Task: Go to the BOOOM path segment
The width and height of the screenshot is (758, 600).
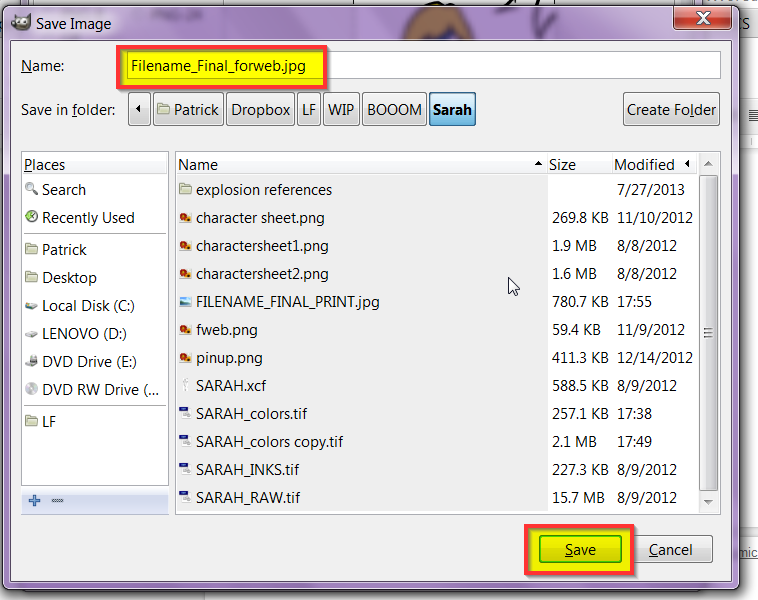Action: [x=394, y=109]
